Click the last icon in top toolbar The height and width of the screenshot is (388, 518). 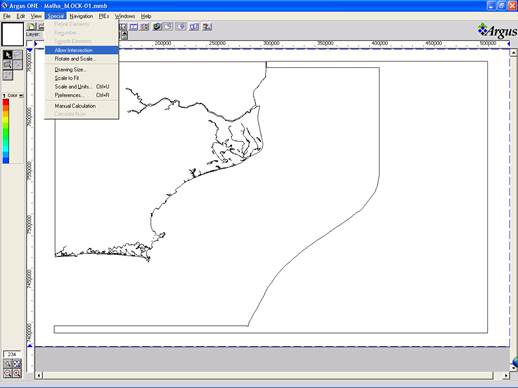(207, 27)
